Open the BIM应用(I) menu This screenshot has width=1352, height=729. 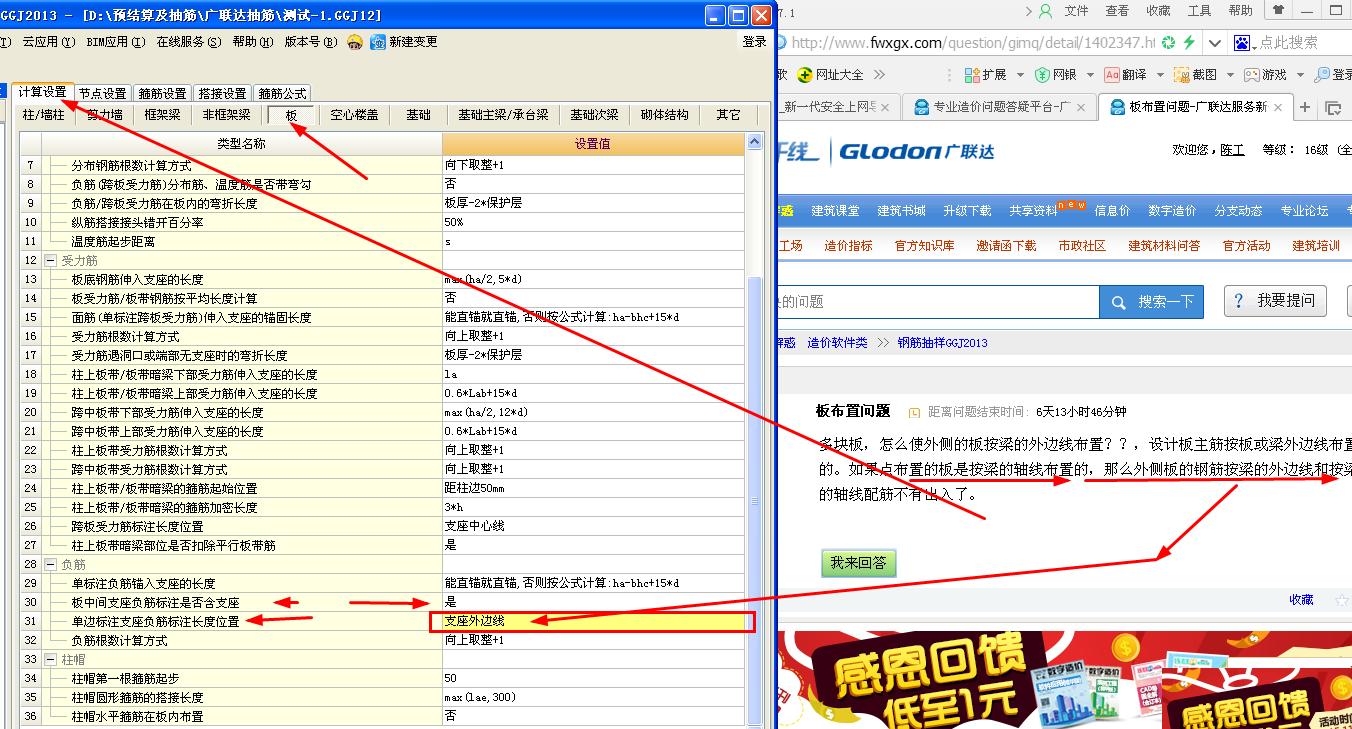(115, 42)
